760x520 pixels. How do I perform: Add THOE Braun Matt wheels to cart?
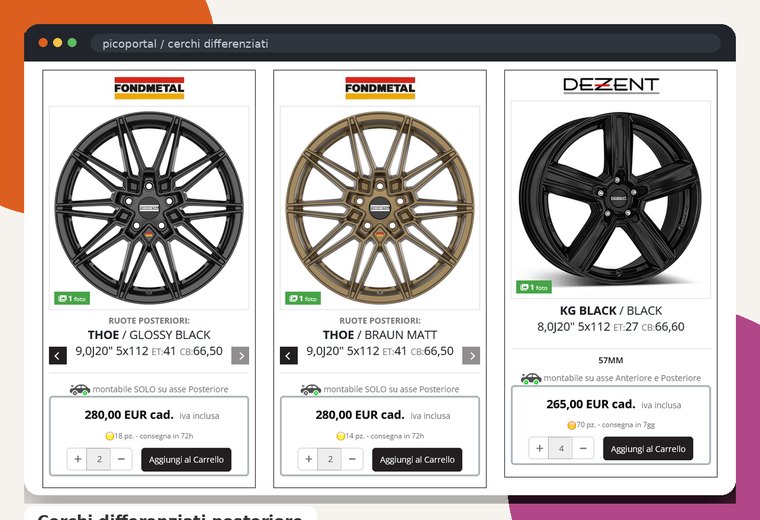(417, 459)
